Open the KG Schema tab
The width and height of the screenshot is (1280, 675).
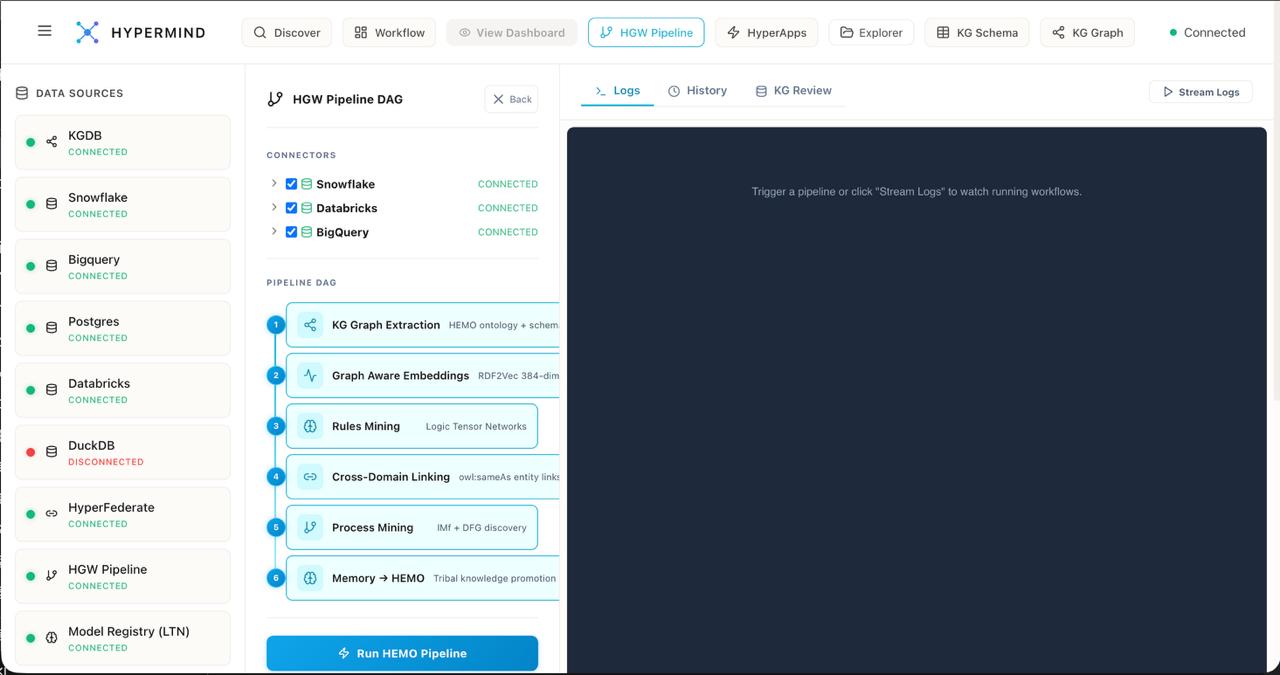(x=977, y=32)
